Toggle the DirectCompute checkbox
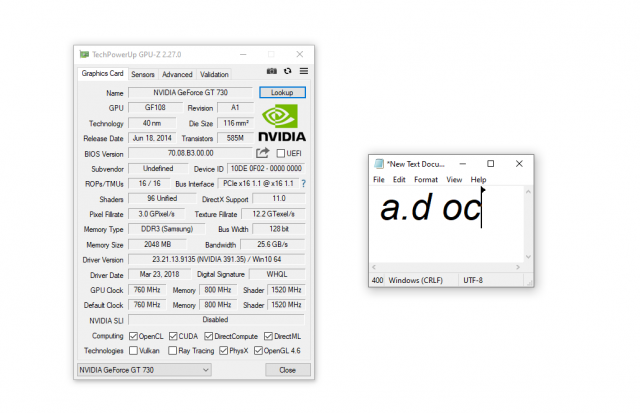 [x=209, y=336]
